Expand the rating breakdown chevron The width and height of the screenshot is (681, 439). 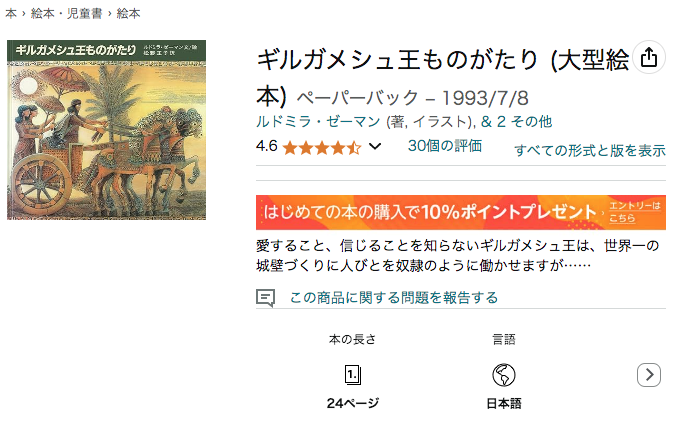coord(375,147)
